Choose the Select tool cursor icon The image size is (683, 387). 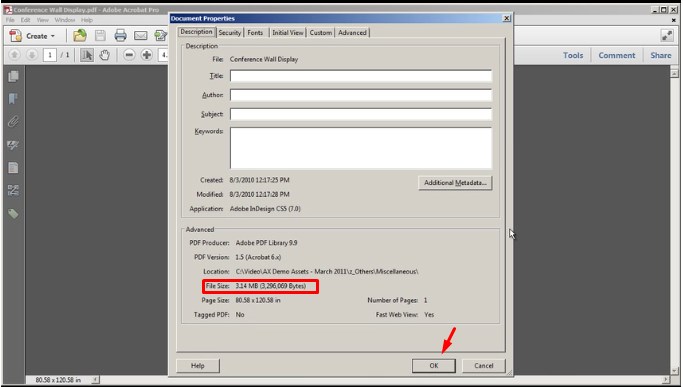click(87, 55)
